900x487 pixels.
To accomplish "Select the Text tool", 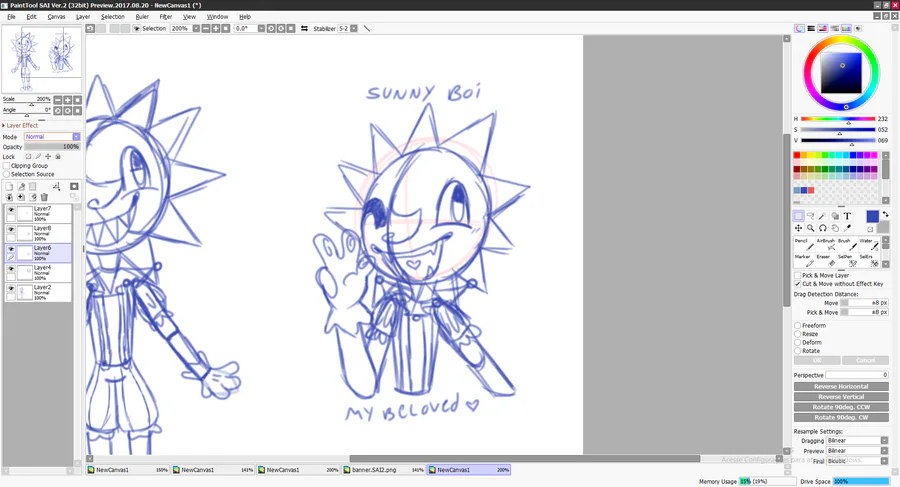I will pyautogui.click(x=847, y=216).
